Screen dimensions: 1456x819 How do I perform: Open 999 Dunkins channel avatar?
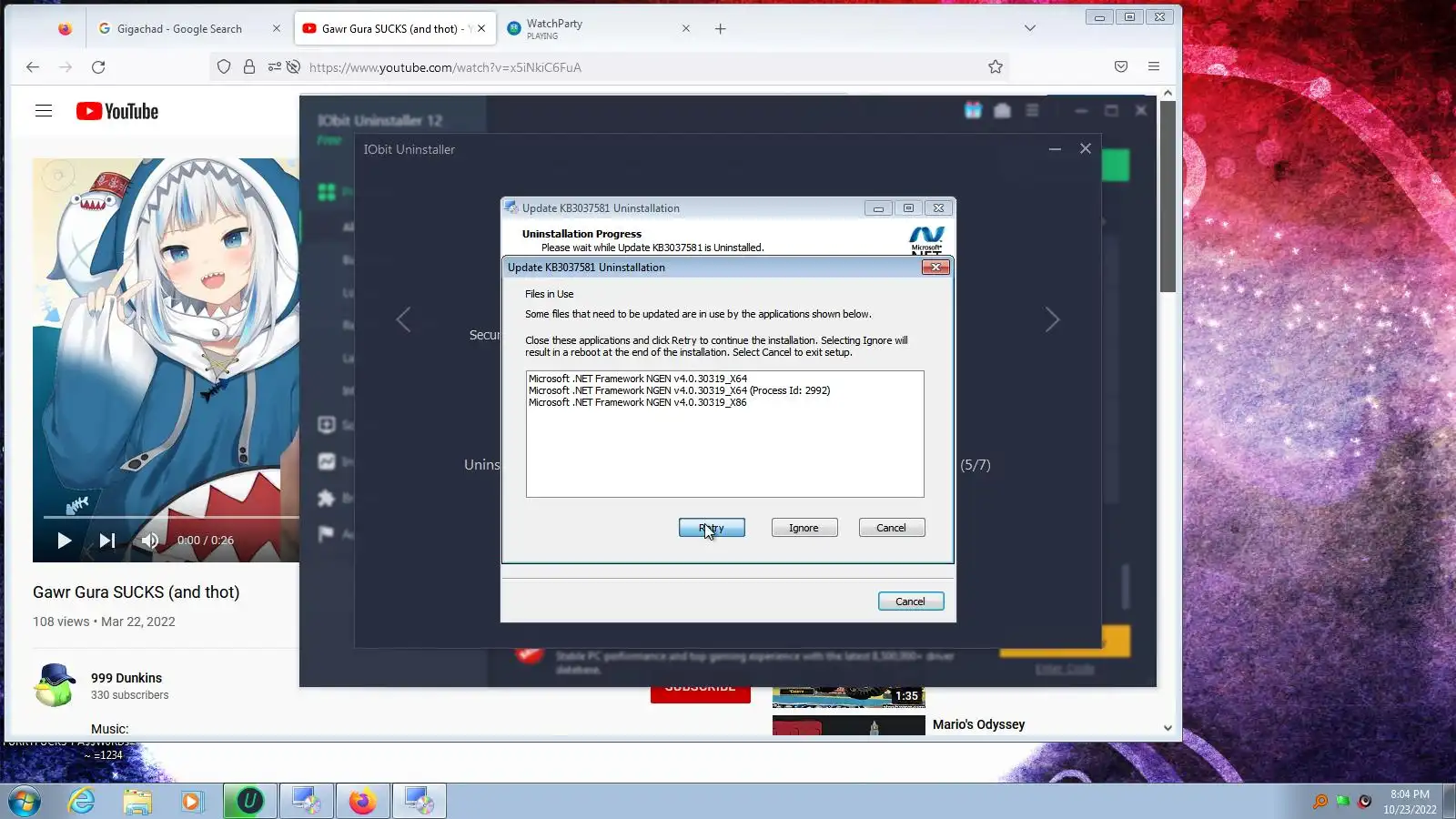coord(55,685)
